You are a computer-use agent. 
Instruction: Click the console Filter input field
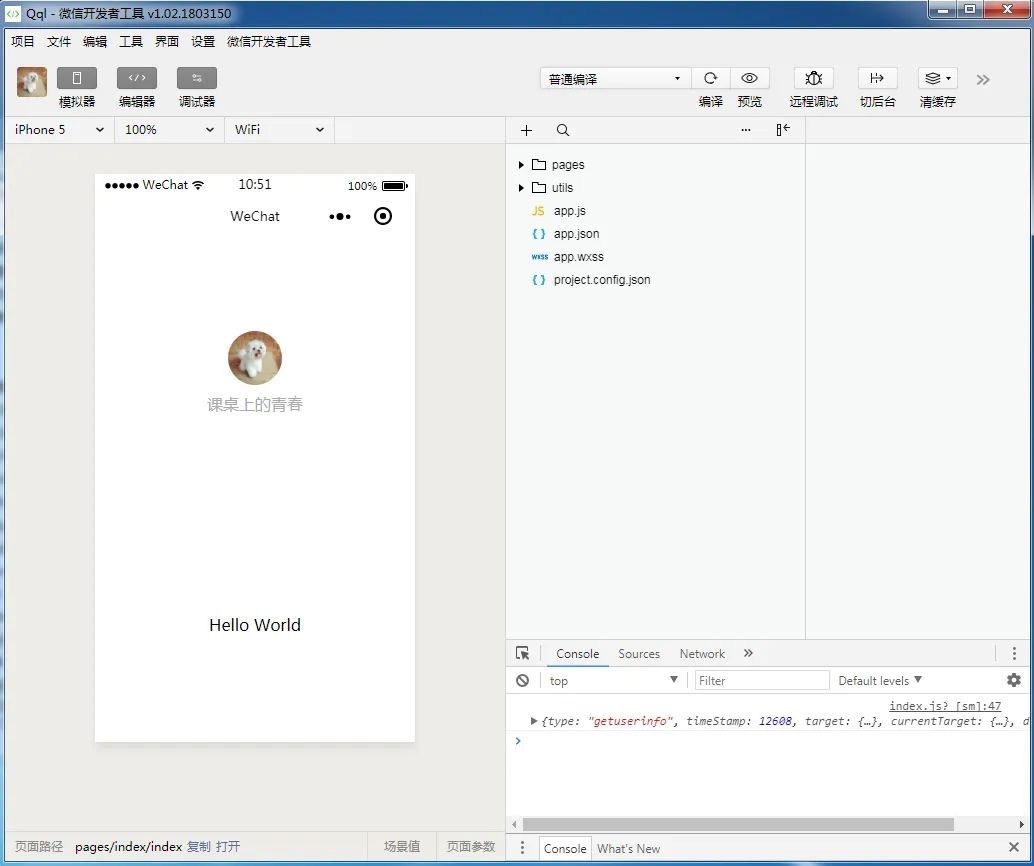762,681
